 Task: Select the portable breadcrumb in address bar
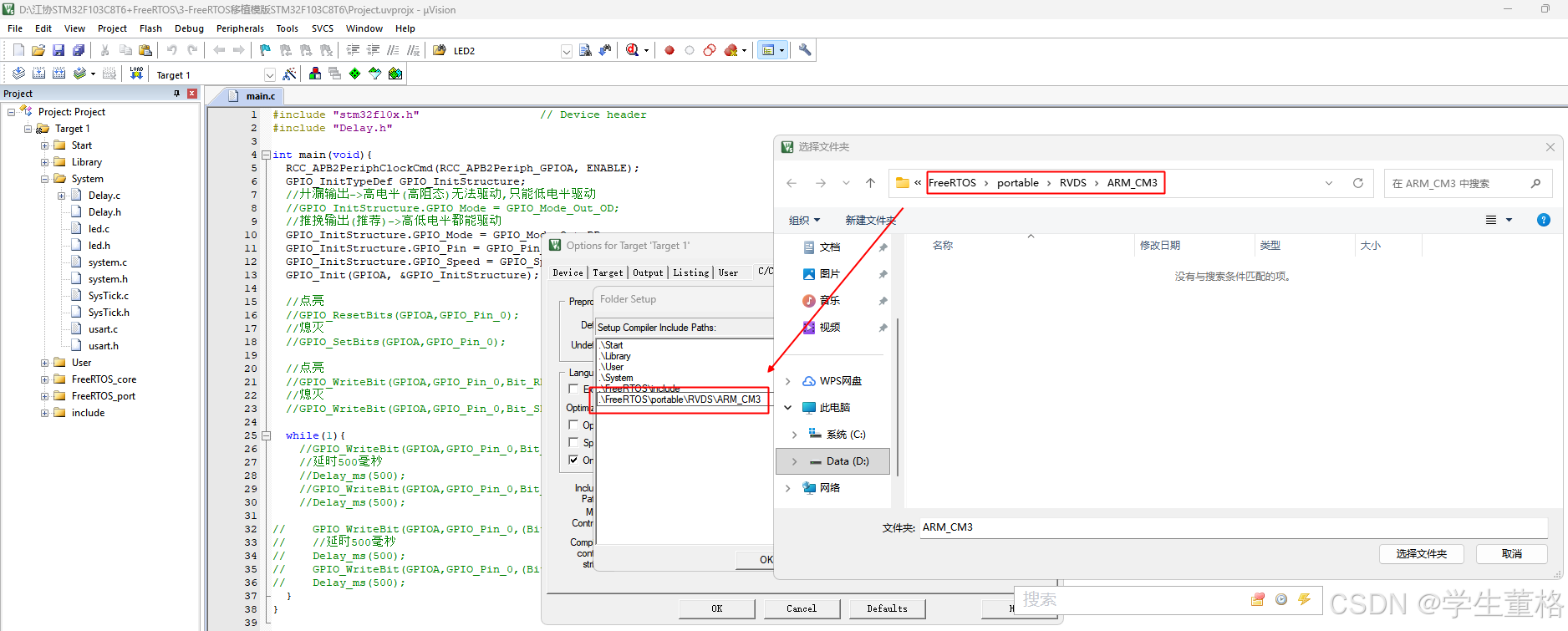[1017, 183]
